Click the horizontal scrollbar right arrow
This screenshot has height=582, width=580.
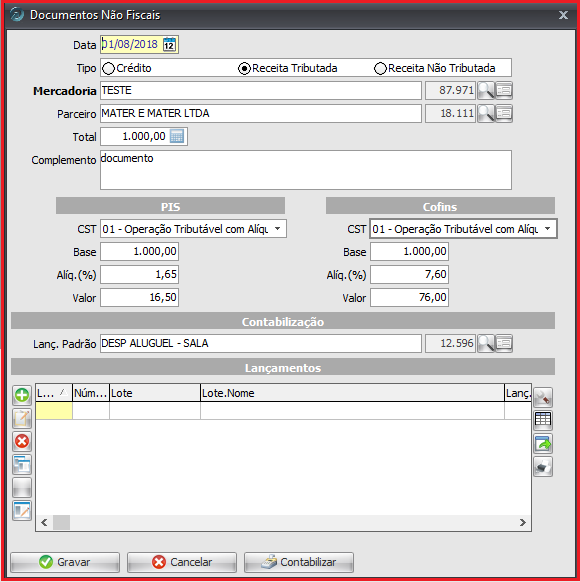(523, 523)
